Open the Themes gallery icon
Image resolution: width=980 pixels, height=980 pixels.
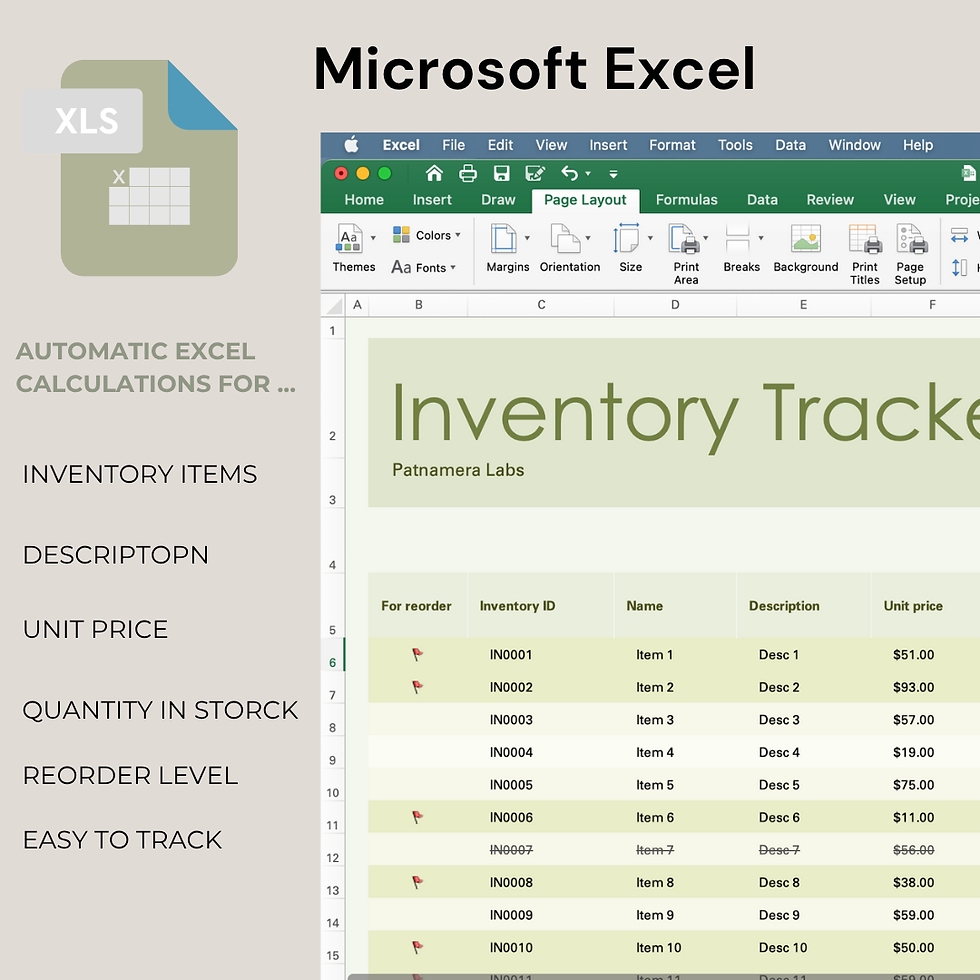[x=349, y=238]
